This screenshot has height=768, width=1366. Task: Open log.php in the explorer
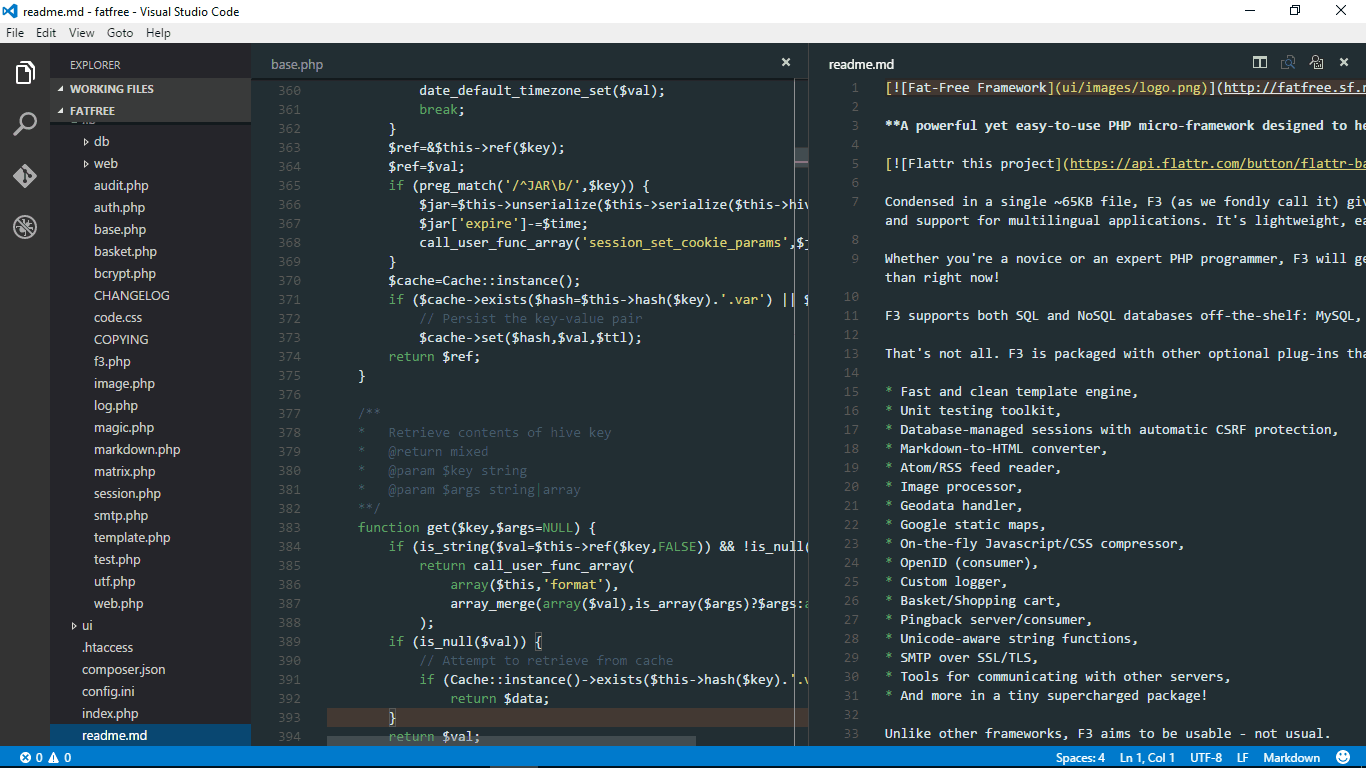click(116, 406)
